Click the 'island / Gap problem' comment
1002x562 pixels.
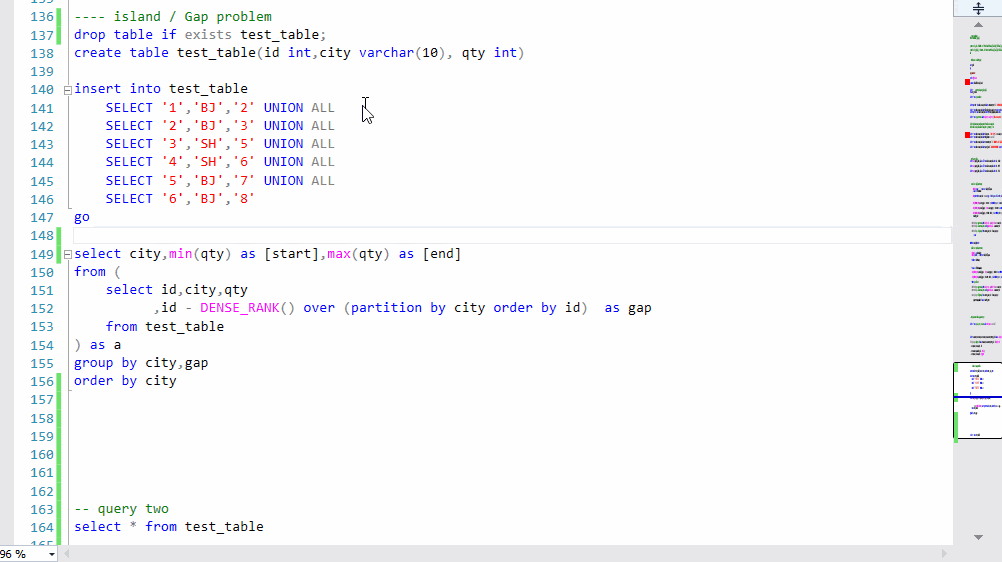[173, 17]
